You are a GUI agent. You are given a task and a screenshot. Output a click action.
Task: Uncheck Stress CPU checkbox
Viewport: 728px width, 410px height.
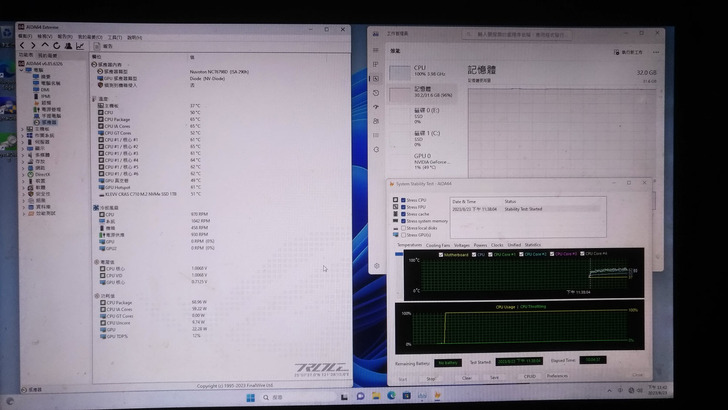(x=403, y=200)
